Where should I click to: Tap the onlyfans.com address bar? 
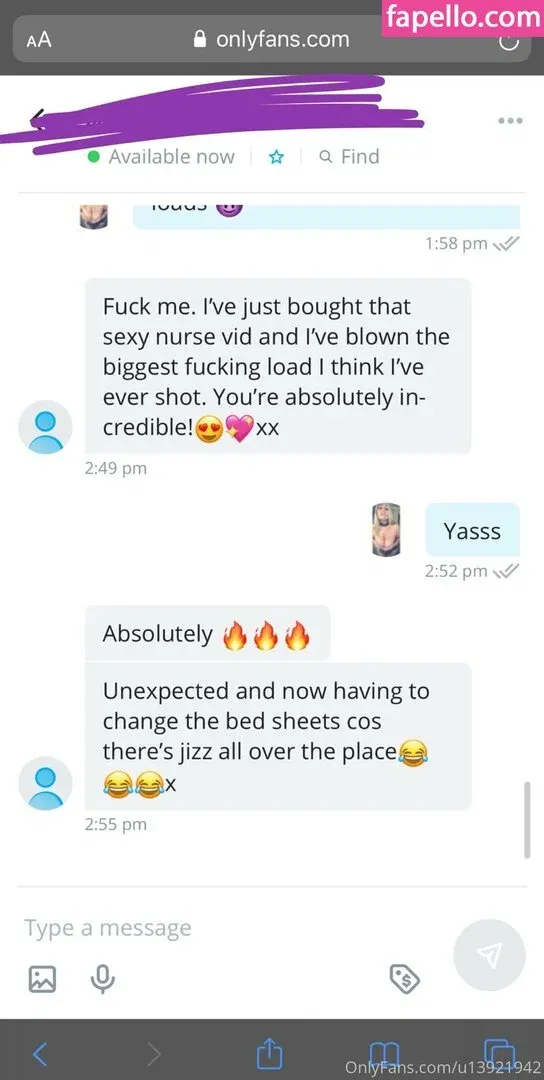(272, 40)
